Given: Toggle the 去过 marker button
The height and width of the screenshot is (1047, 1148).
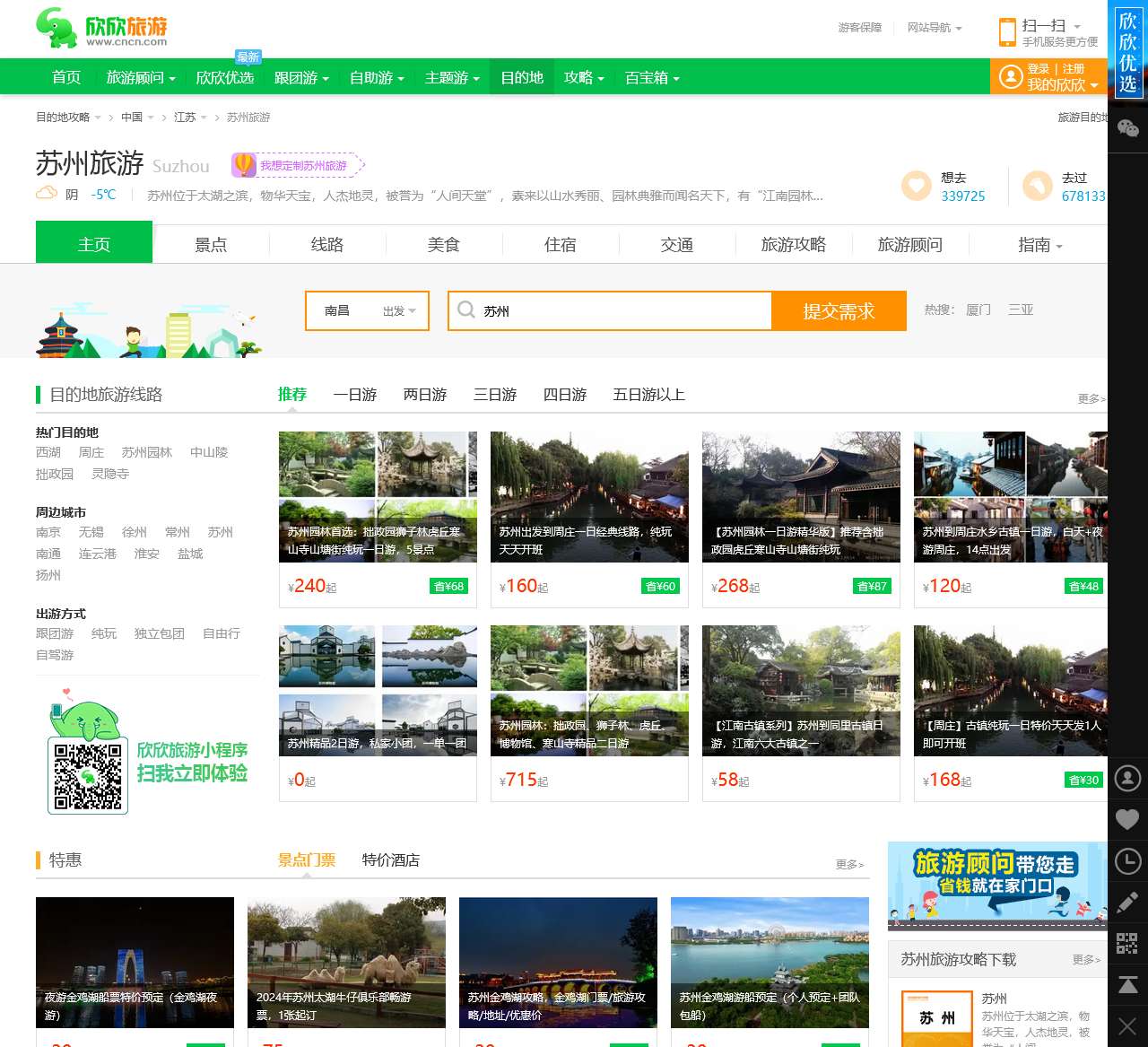Looking at the screenshot, I should (x=1039, y=186).
